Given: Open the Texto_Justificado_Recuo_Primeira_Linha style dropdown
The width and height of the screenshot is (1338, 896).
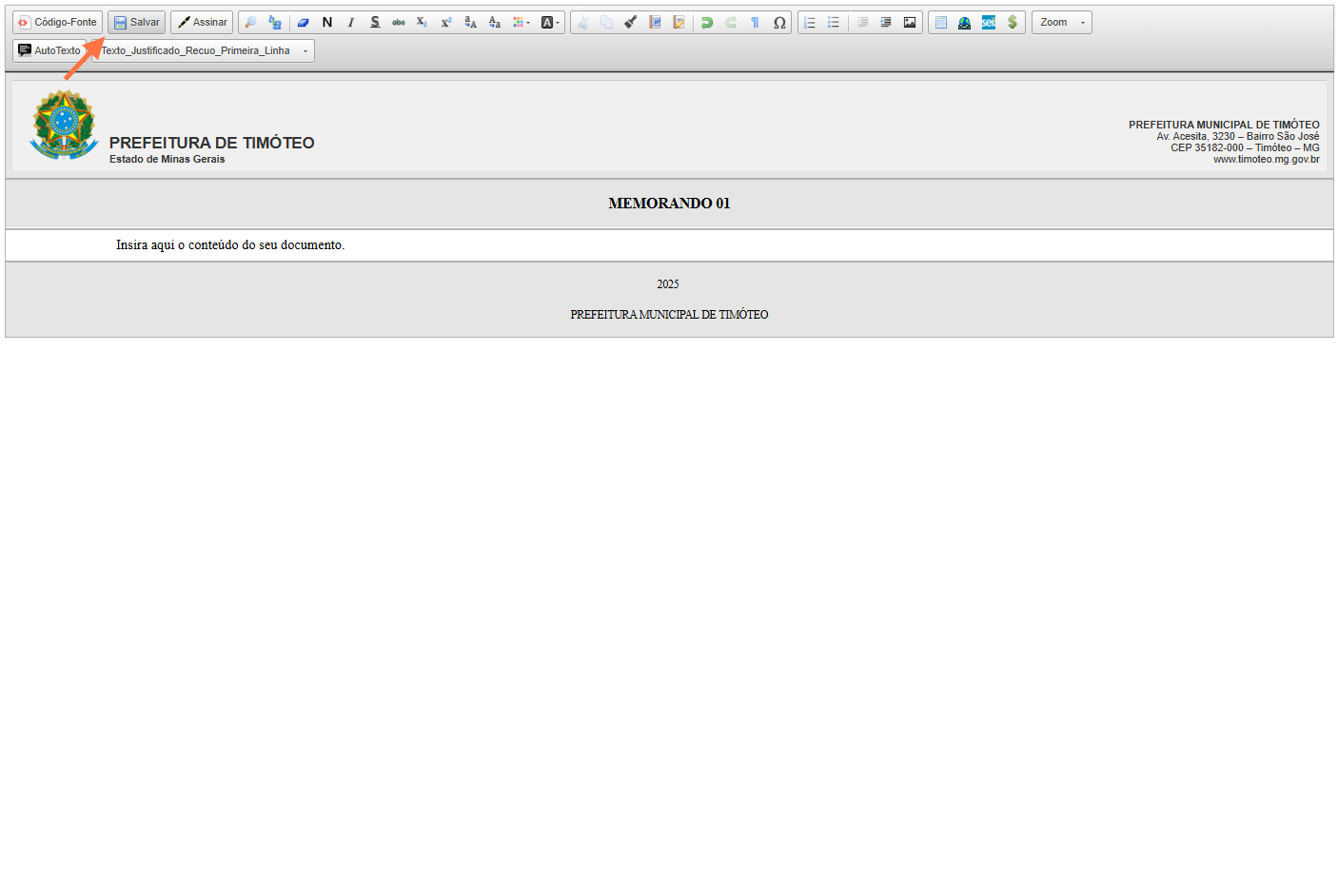Looking at the screenshot, I should (203, 50).
